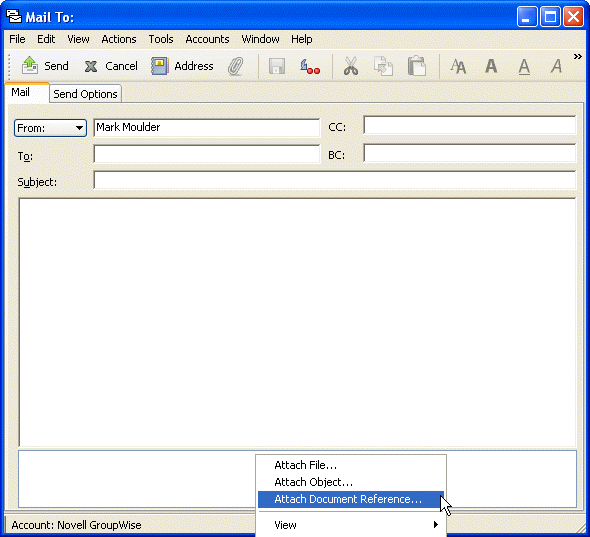Click the Mail To window title icon
Screen dimensions: 590x537
click(x=14, y=17)
